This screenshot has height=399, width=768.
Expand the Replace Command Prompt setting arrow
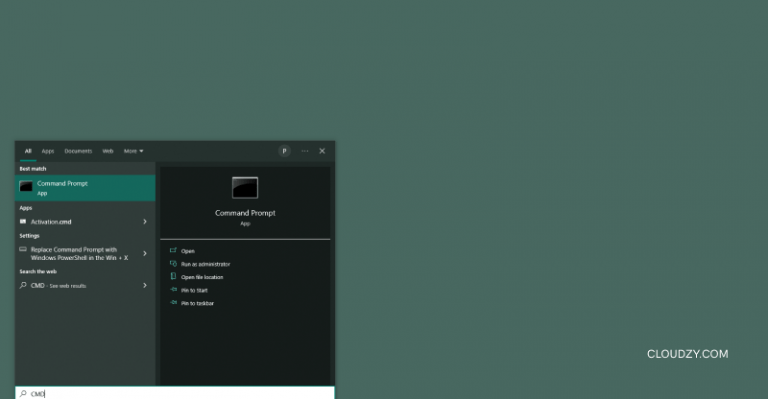click(x=145, y=254)
